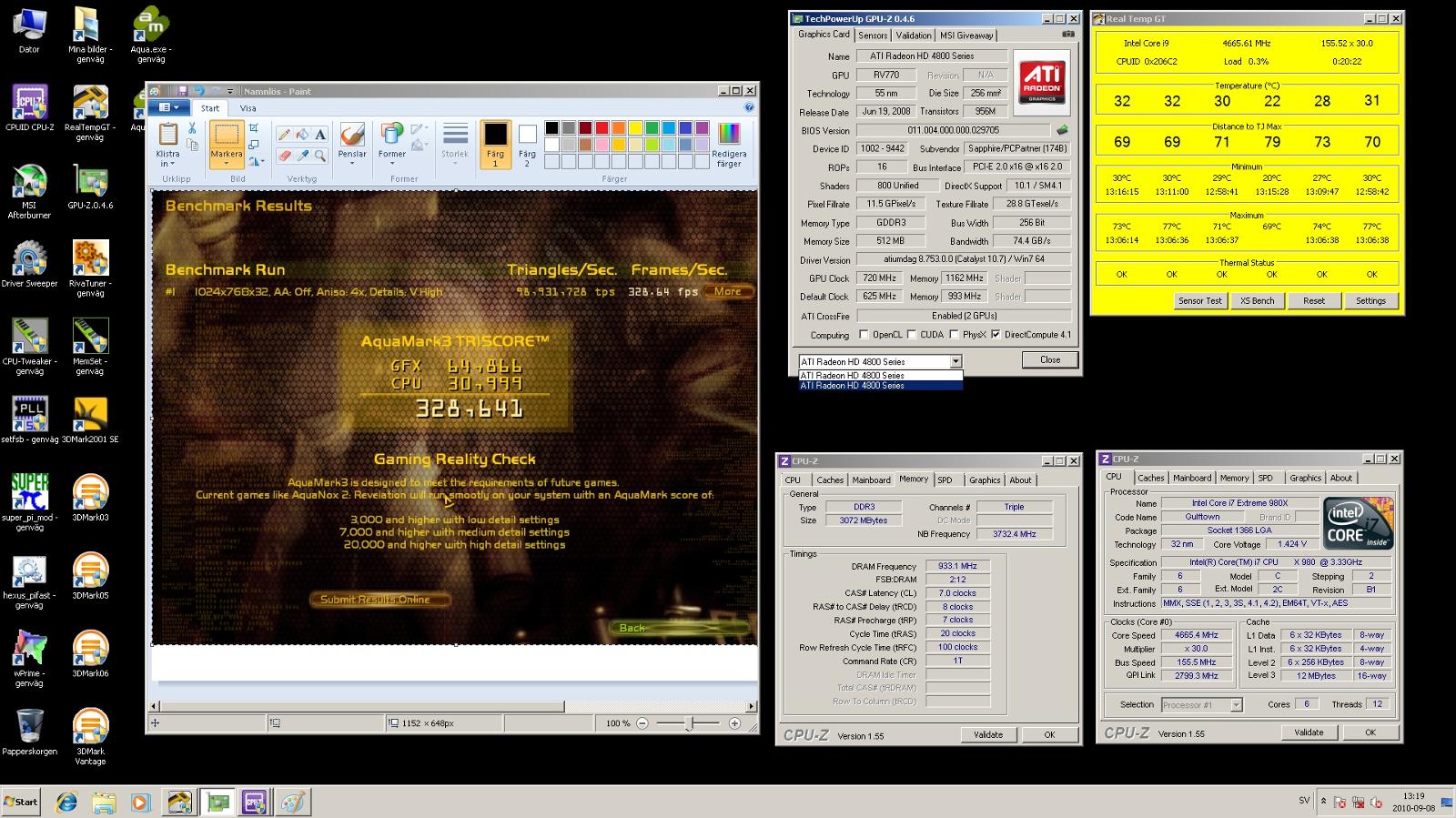
Task: Click the Sensor Test button in Real Temp
Action: coord(1199,300)
